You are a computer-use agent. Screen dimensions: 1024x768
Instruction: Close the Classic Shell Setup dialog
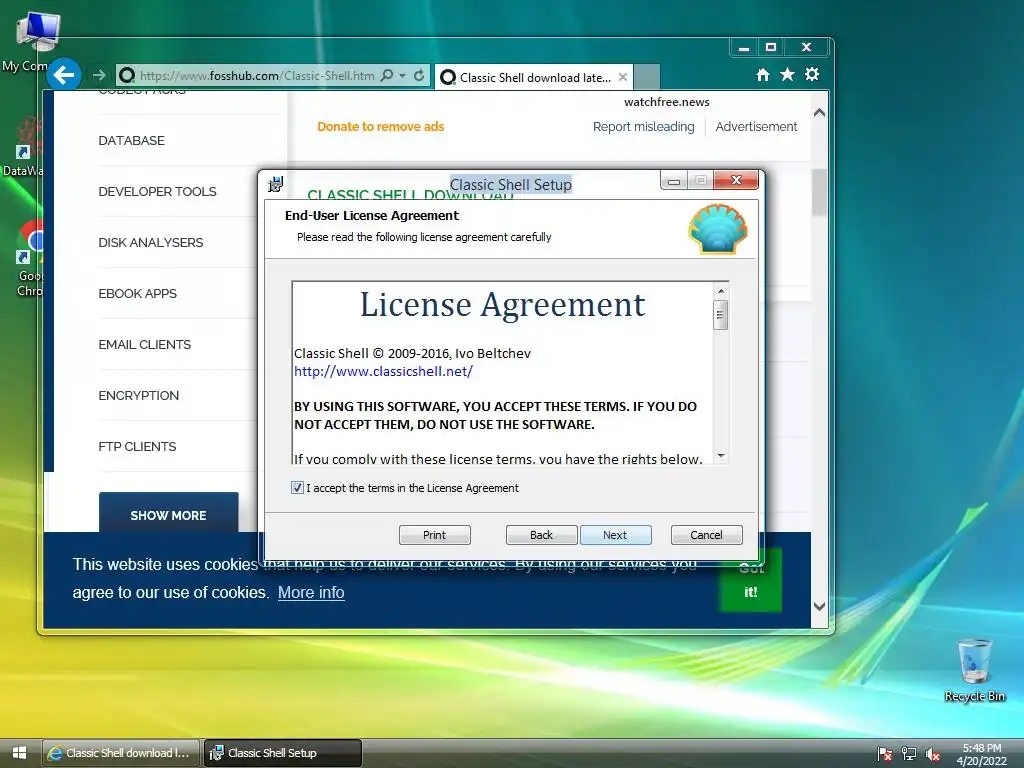[736, 180]
